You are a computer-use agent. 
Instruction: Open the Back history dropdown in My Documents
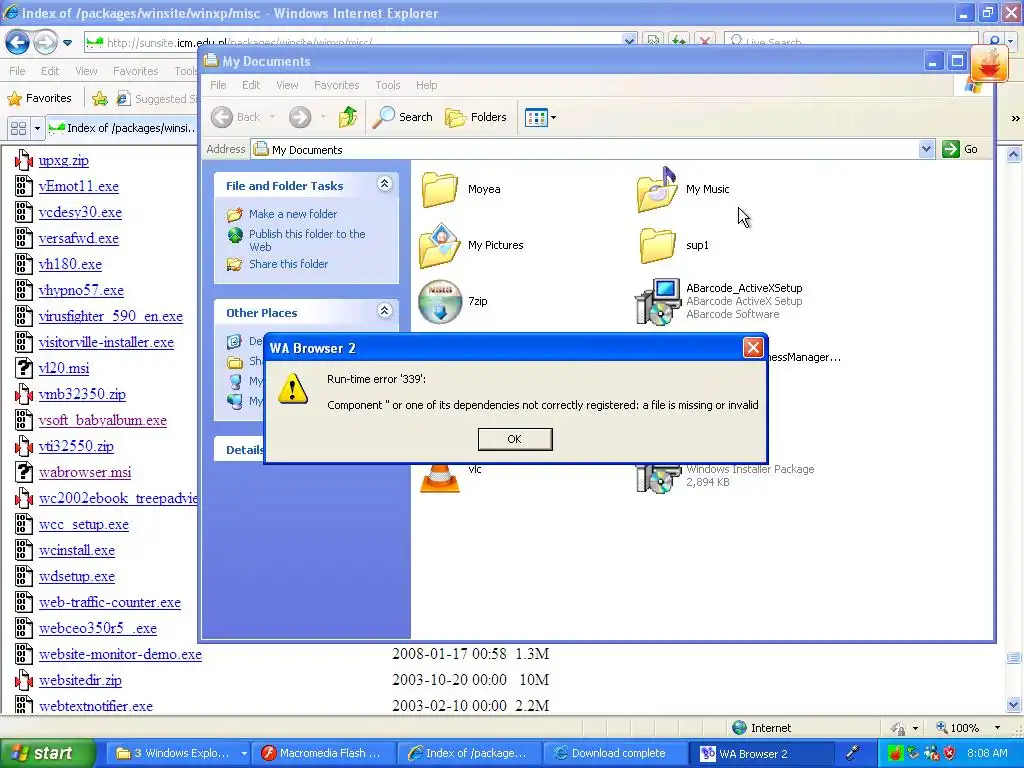(x=272, y=117)
